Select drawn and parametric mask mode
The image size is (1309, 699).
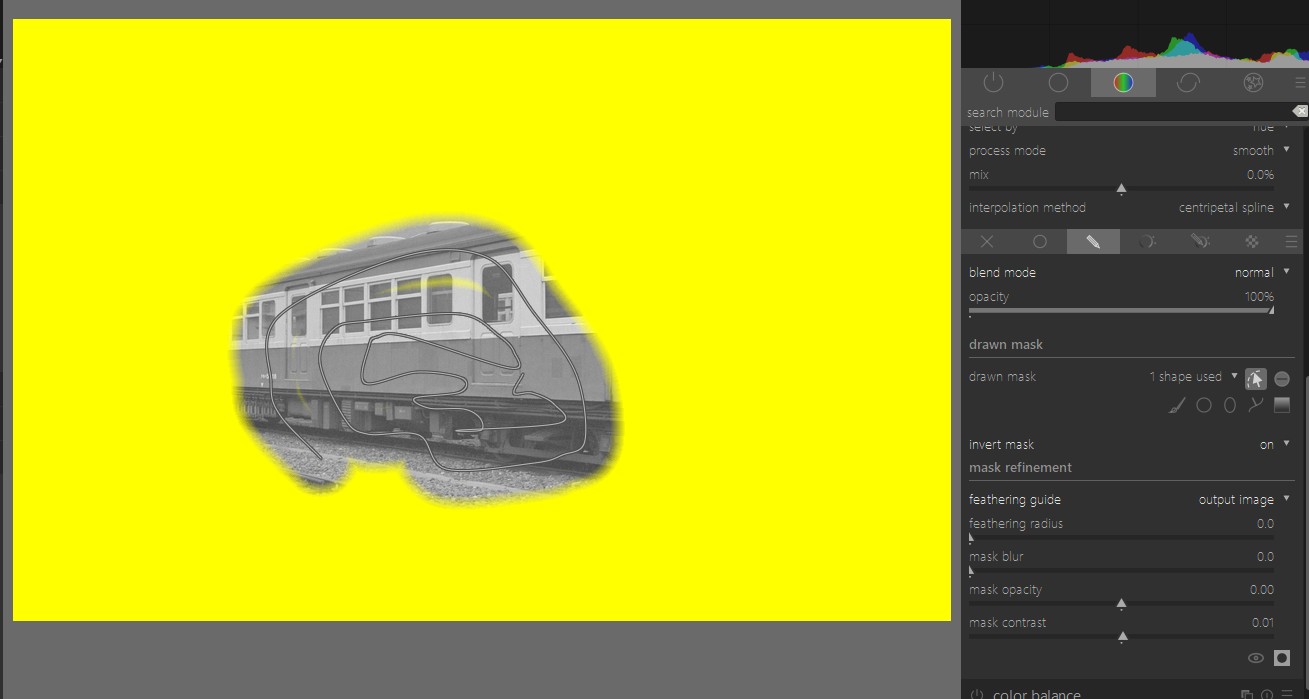(1200, 242)
